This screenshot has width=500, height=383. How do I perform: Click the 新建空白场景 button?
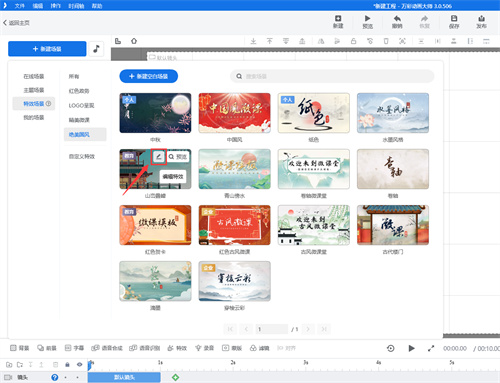pos(149,76)
